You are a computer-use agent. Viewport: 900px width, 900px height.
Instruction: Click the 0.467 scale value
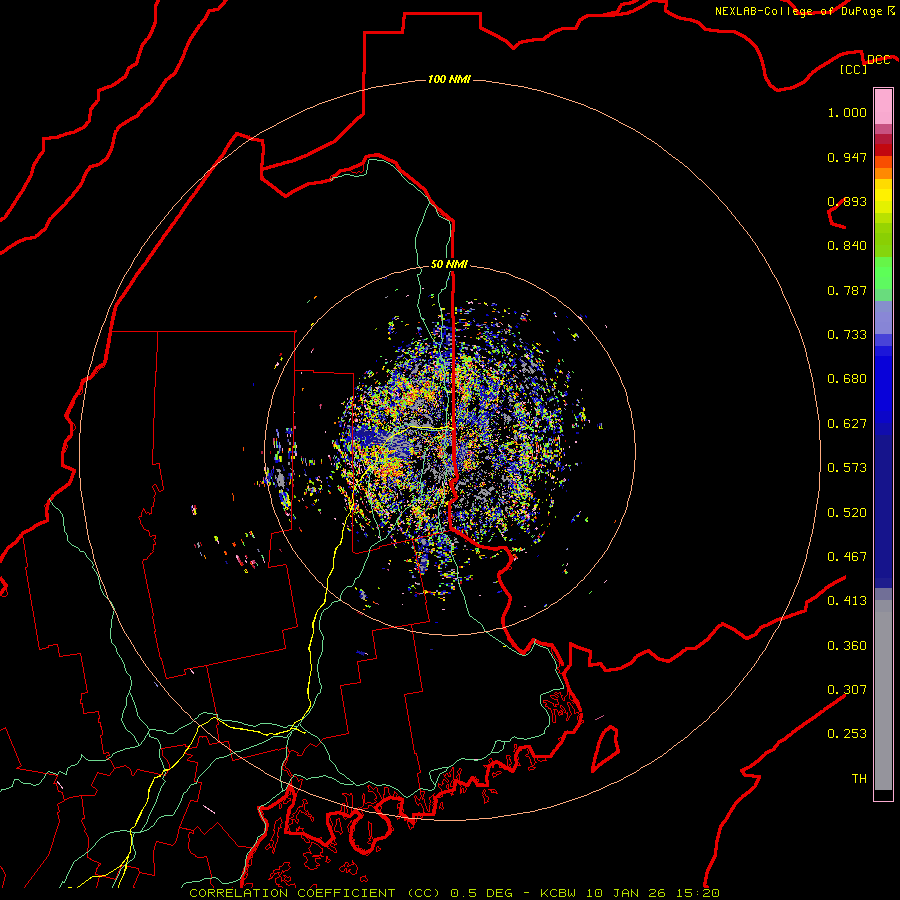click(x=847, y=557)
